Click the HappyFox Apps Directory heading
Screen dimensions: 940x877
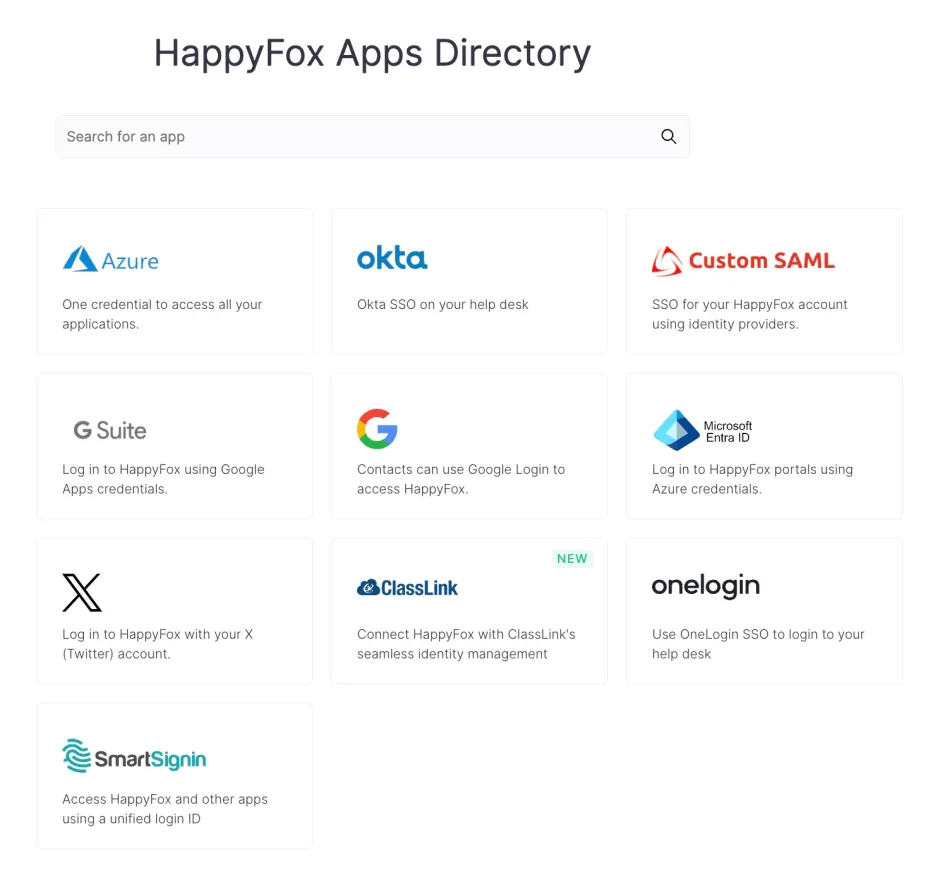[x=372, y=53]
